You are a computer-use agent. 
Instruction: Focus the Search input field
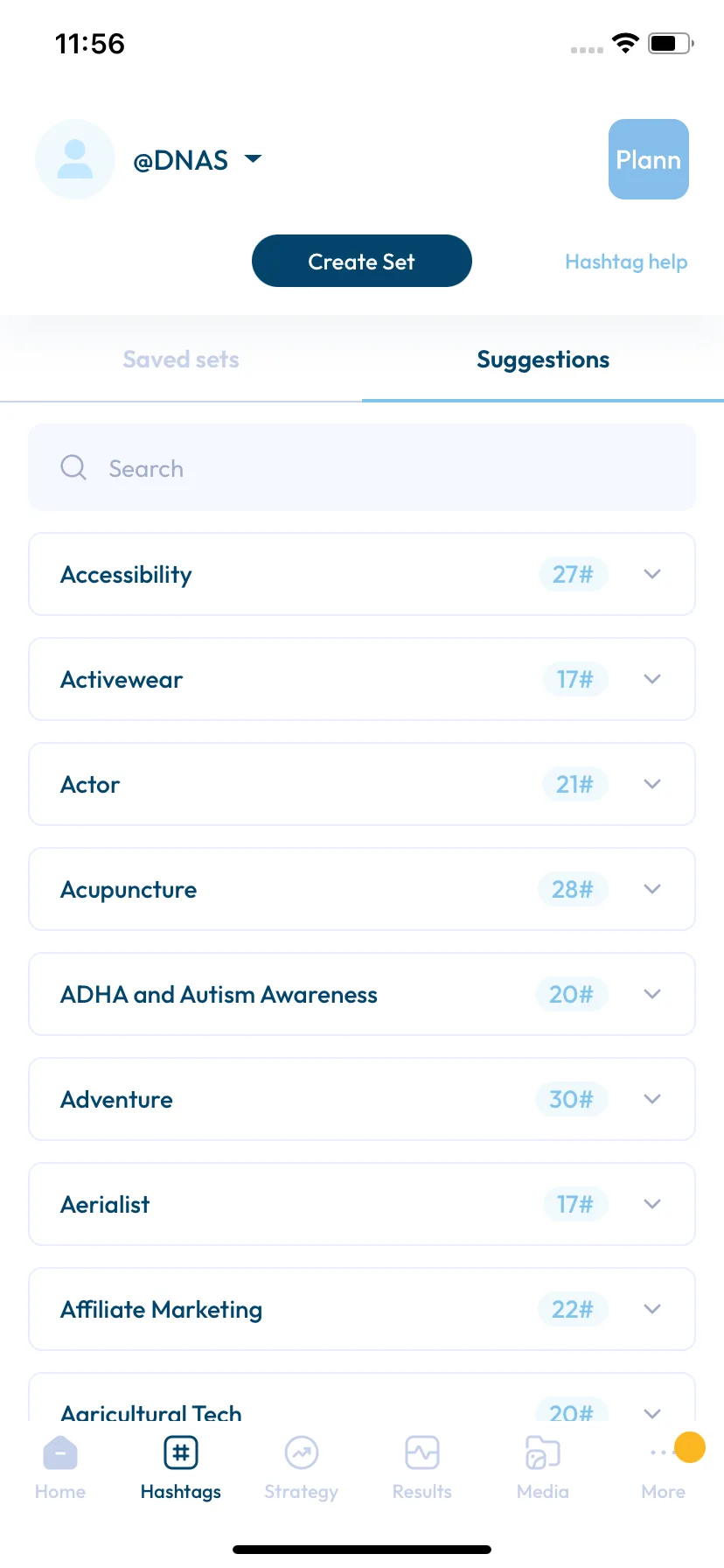[x=362, y=467]
